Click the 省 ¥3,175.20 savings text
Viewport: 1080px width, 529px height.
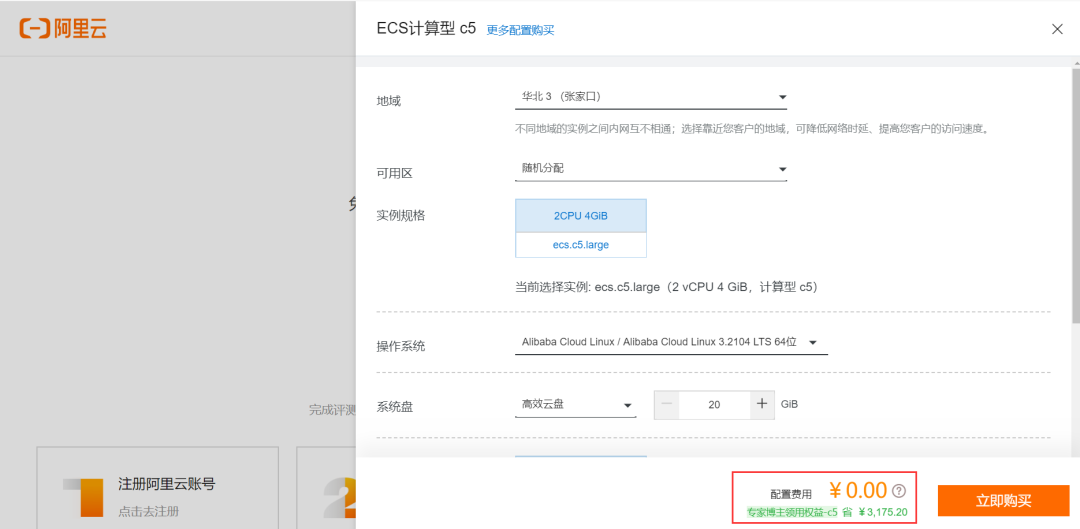pyautogui.click(x=875, y=512)
